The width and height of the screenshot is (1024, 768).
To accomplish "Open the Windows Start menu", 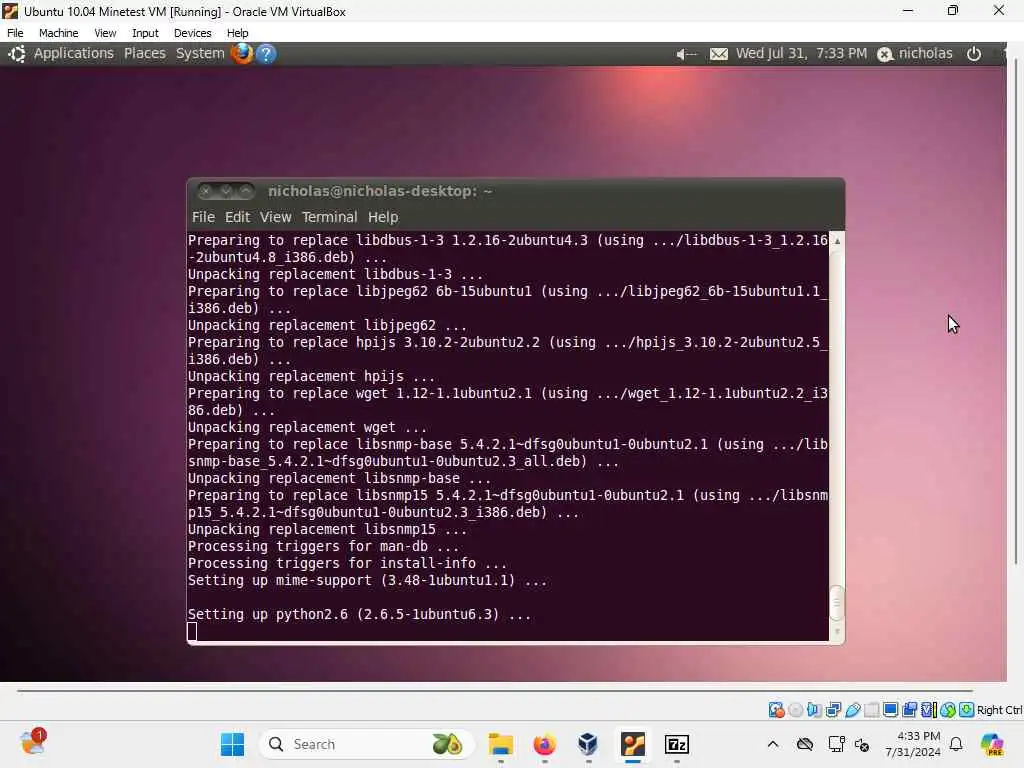I will tap(232, 744).
